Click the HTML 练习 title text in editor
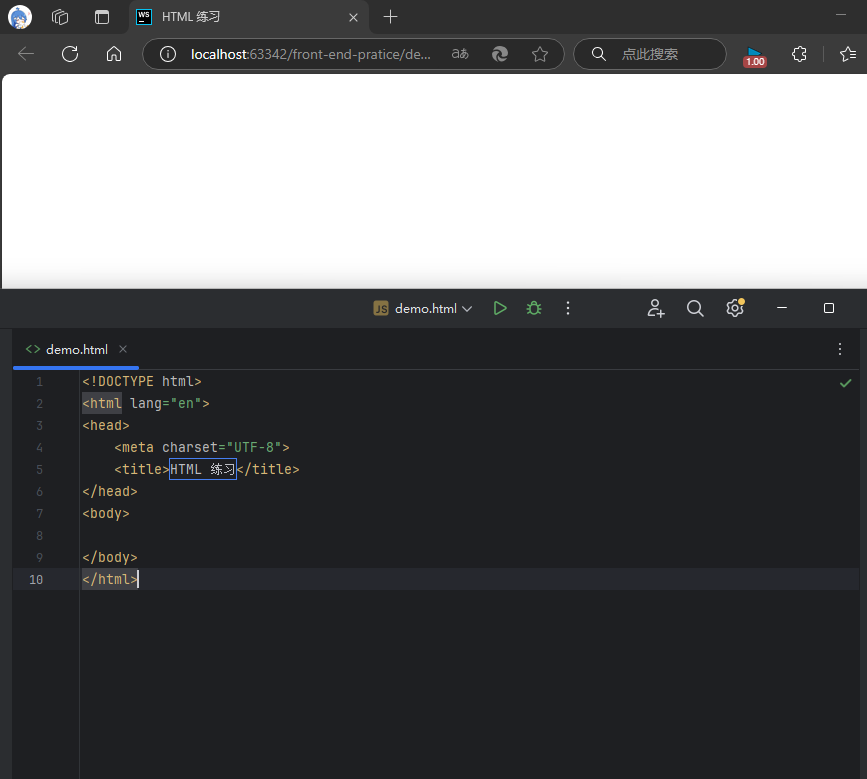The image size is (867, 779). 202,469
